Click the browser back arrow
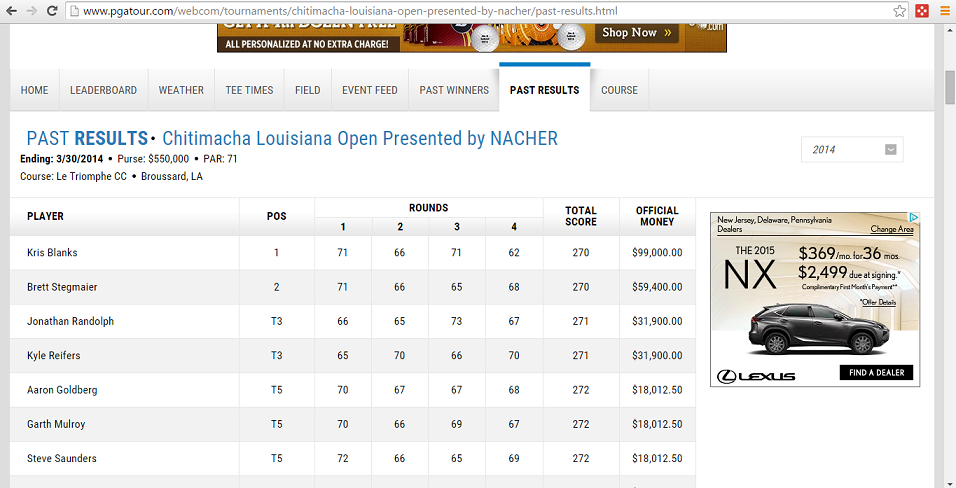 coord(12,11)
